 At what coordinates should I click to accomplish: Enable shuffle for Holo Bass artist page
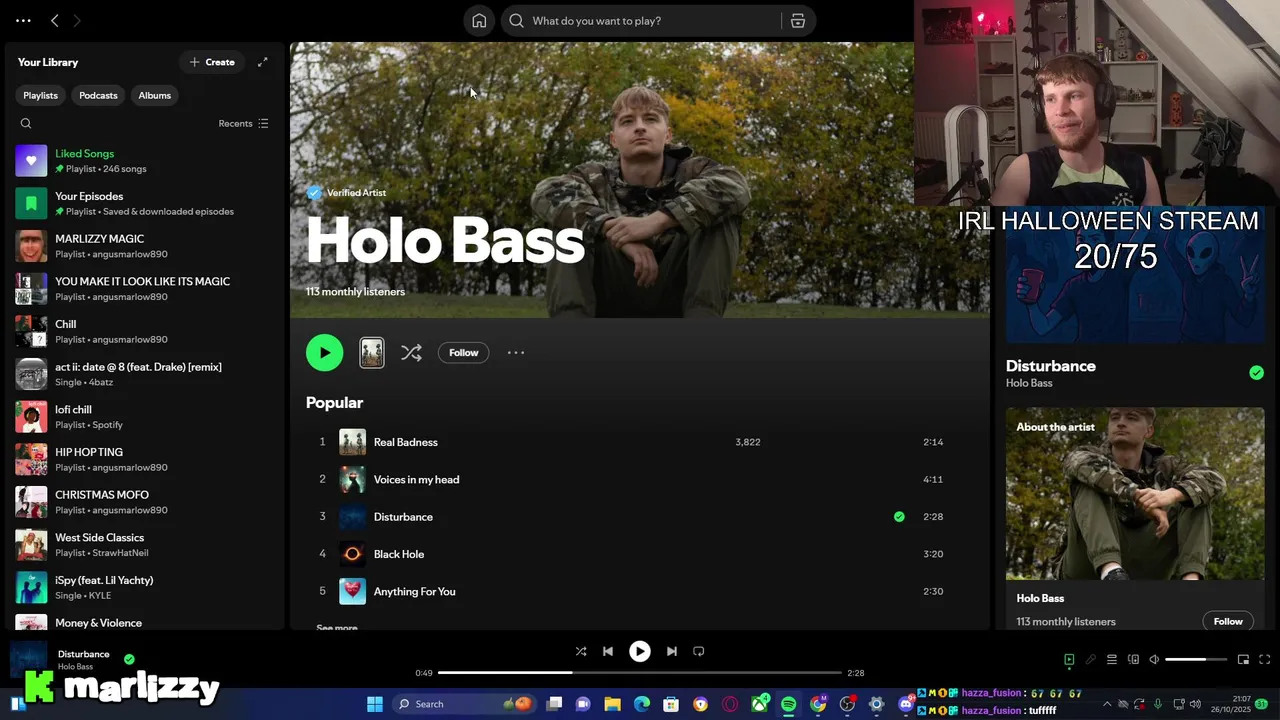411,352
